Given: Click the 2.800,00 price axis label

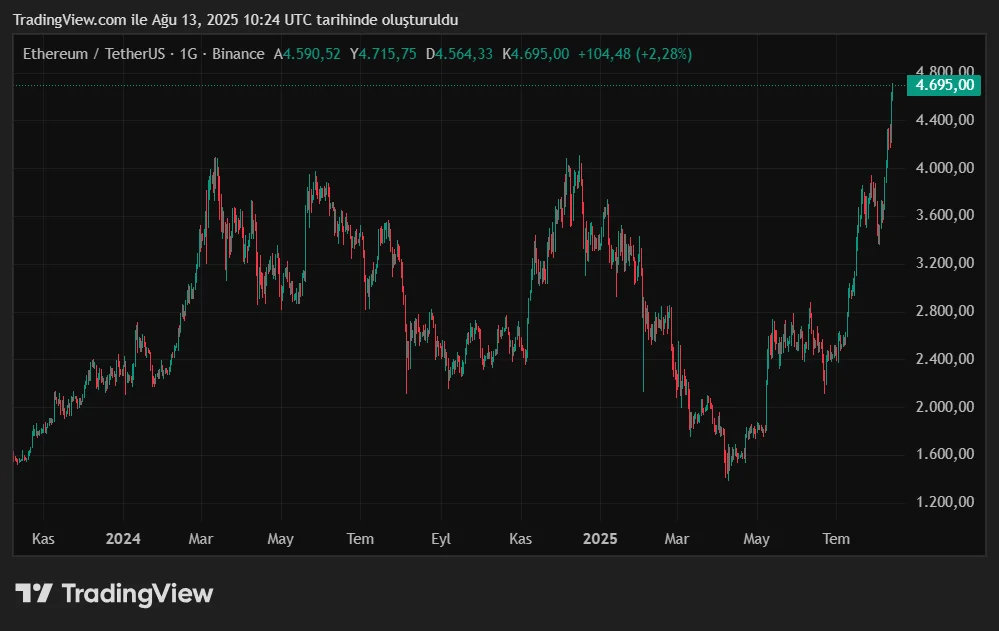Looking at the screenshot, I should point(945,311).
